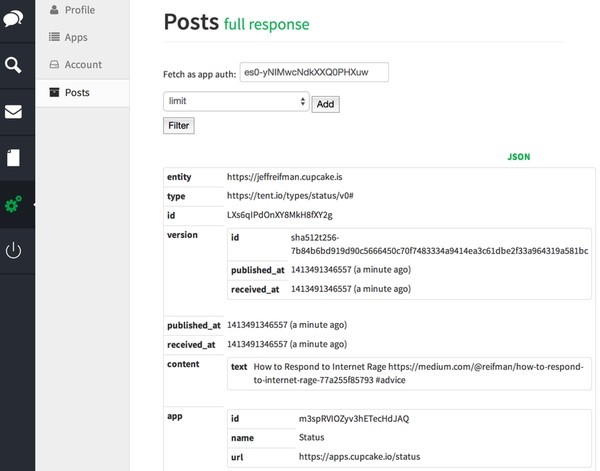This screenshot has width=600, height=471.
Task: Click the tent.io status type value
Action: coord(288,196)
